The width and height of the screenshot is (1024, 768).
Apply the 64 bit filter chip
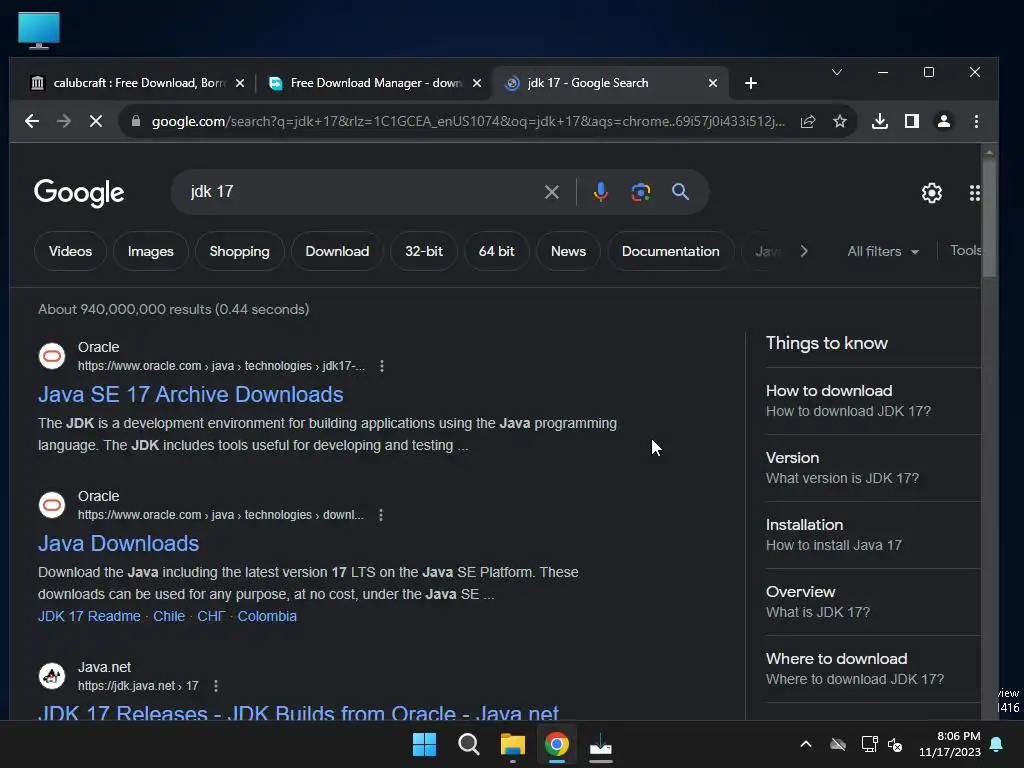(x=496, y=251)
